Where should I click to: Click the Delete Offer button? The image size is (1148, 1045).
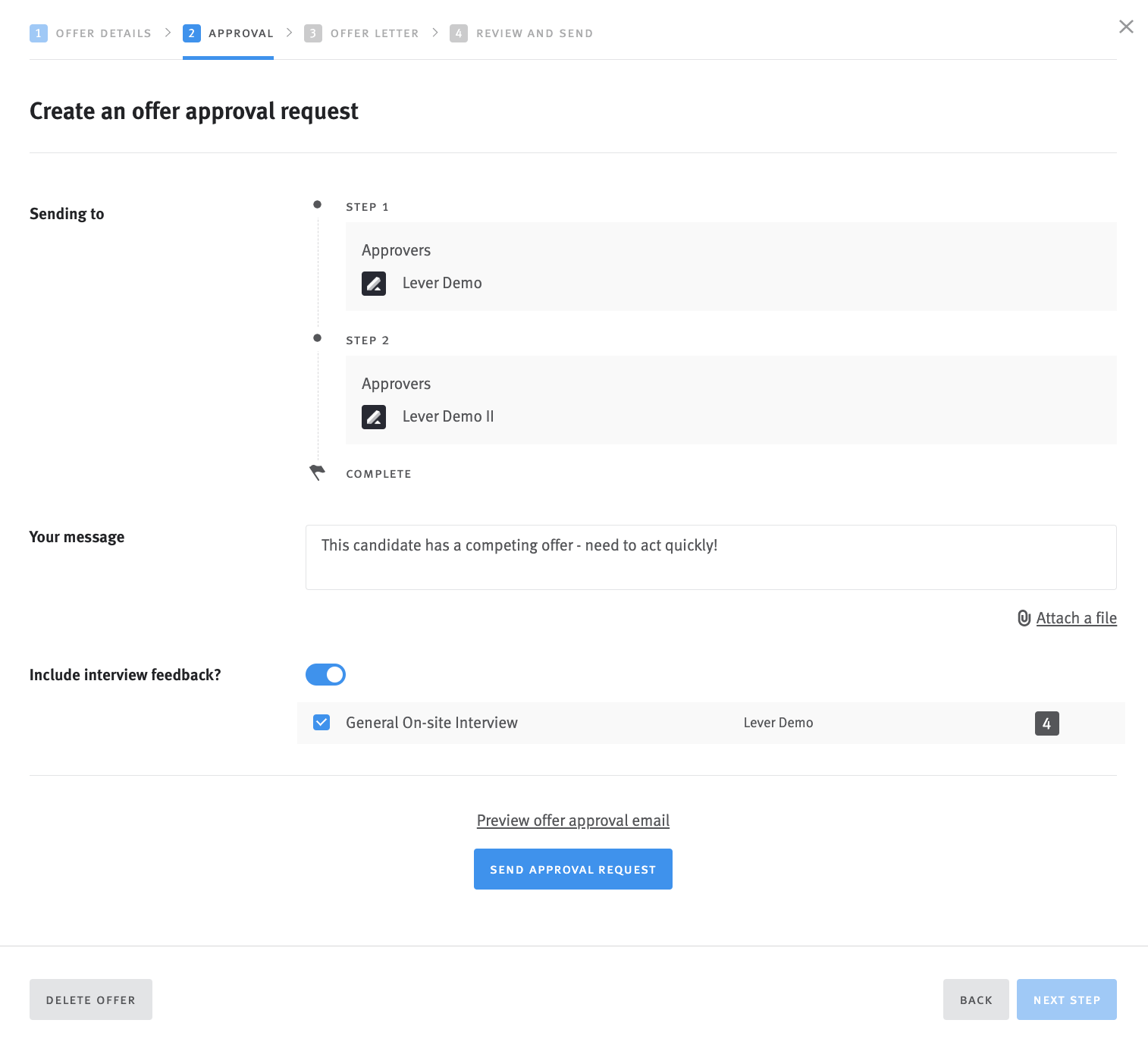(90, 999)
